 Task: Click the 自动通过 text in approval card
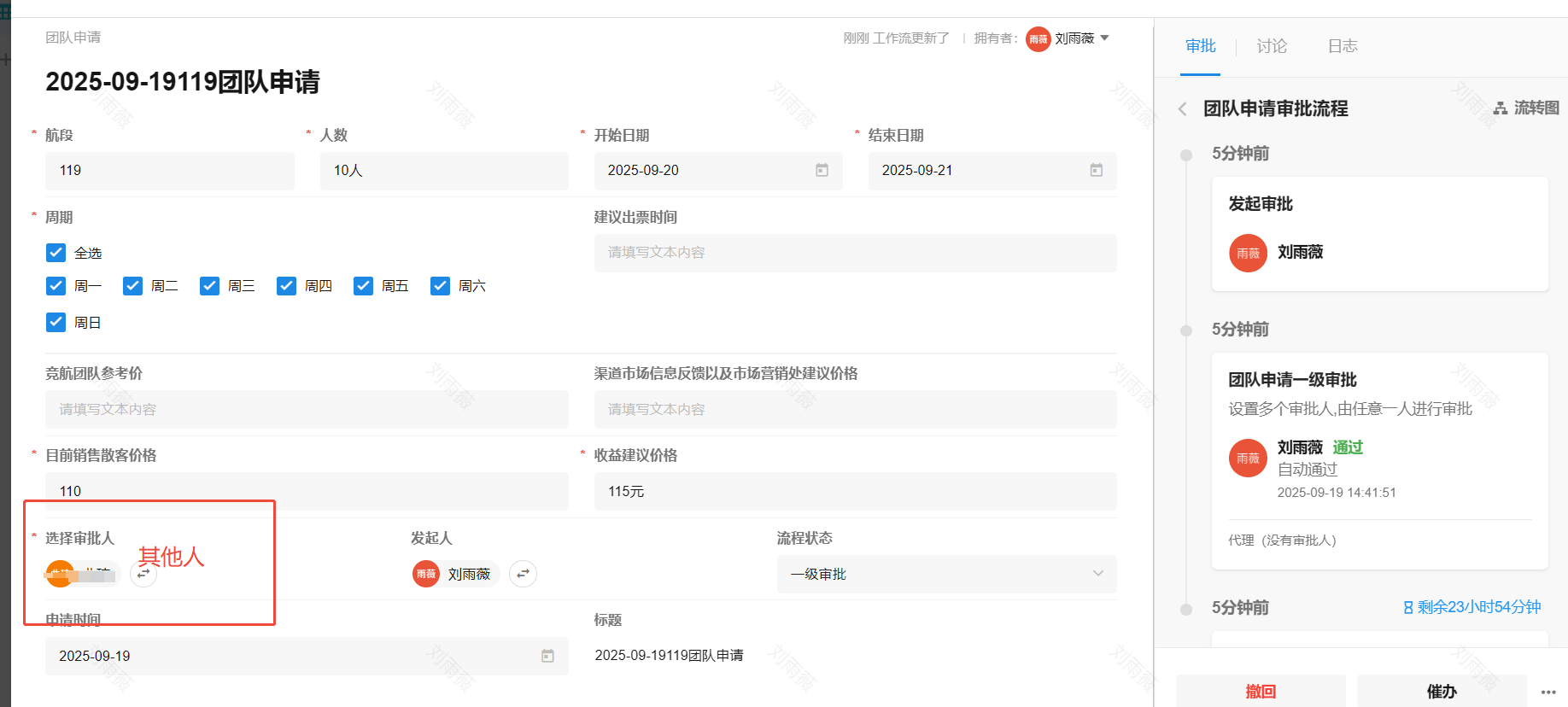pyautogui.click(x=1308, y=470)
